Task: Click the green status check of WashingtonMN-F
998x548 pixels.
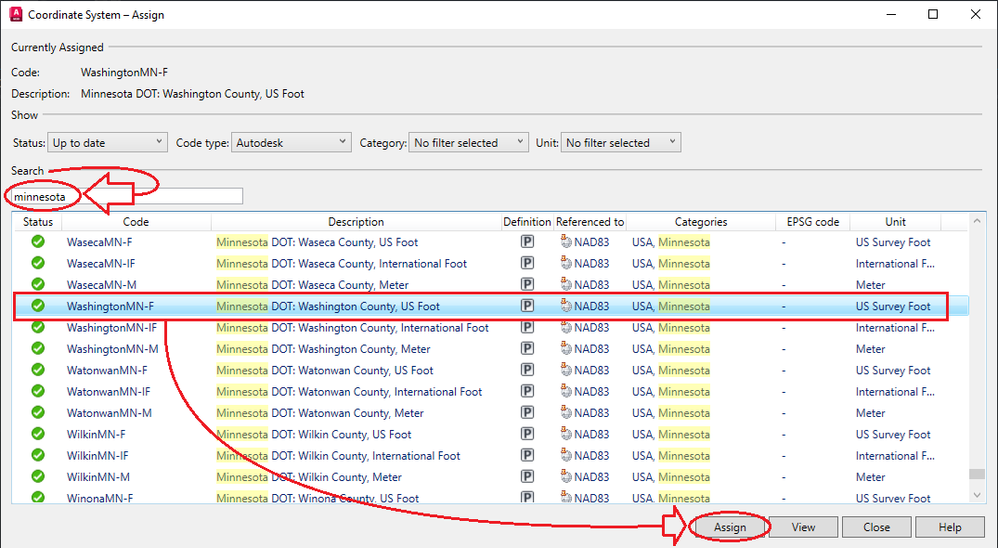Action: [38, 306]
